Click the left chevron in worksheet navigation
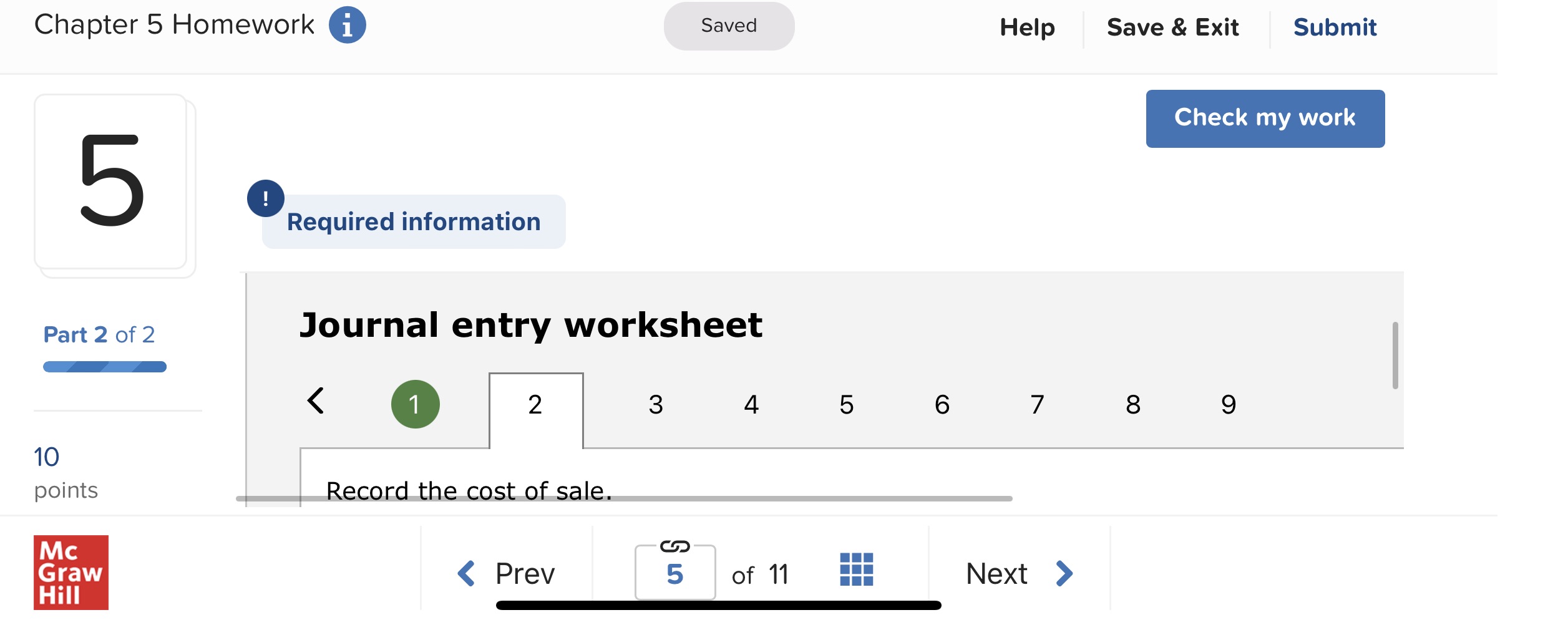The height and width of the screenshot is (625, 1568). pos(317,402)
